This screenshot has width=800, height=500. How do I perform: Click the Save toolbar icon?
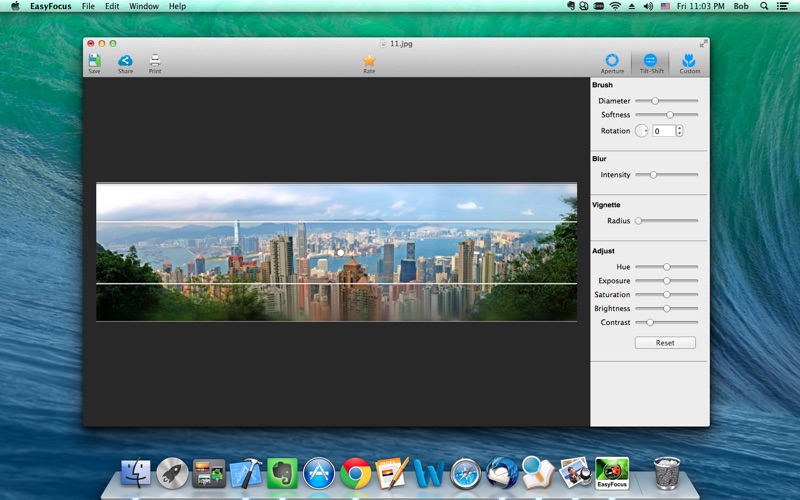click(x=94, y=63)
